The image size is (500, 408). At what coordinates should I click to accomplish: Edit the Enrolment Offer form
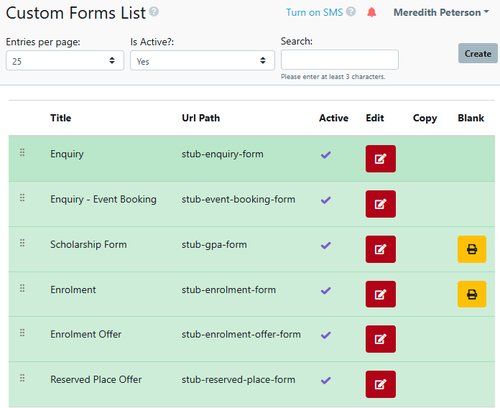click(x=381, y=339)
